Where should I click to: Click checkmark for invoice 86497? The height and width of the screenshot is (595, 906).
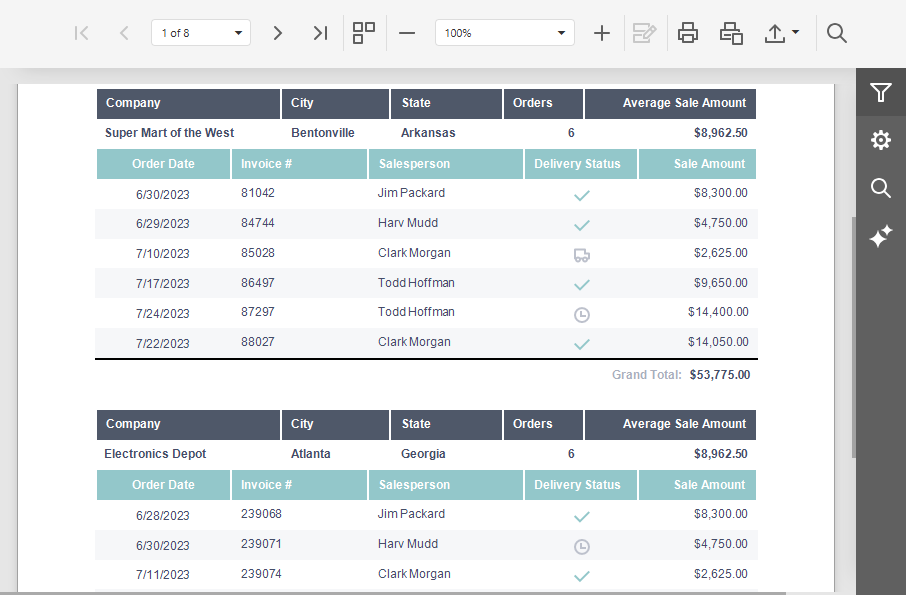(581, 285)
